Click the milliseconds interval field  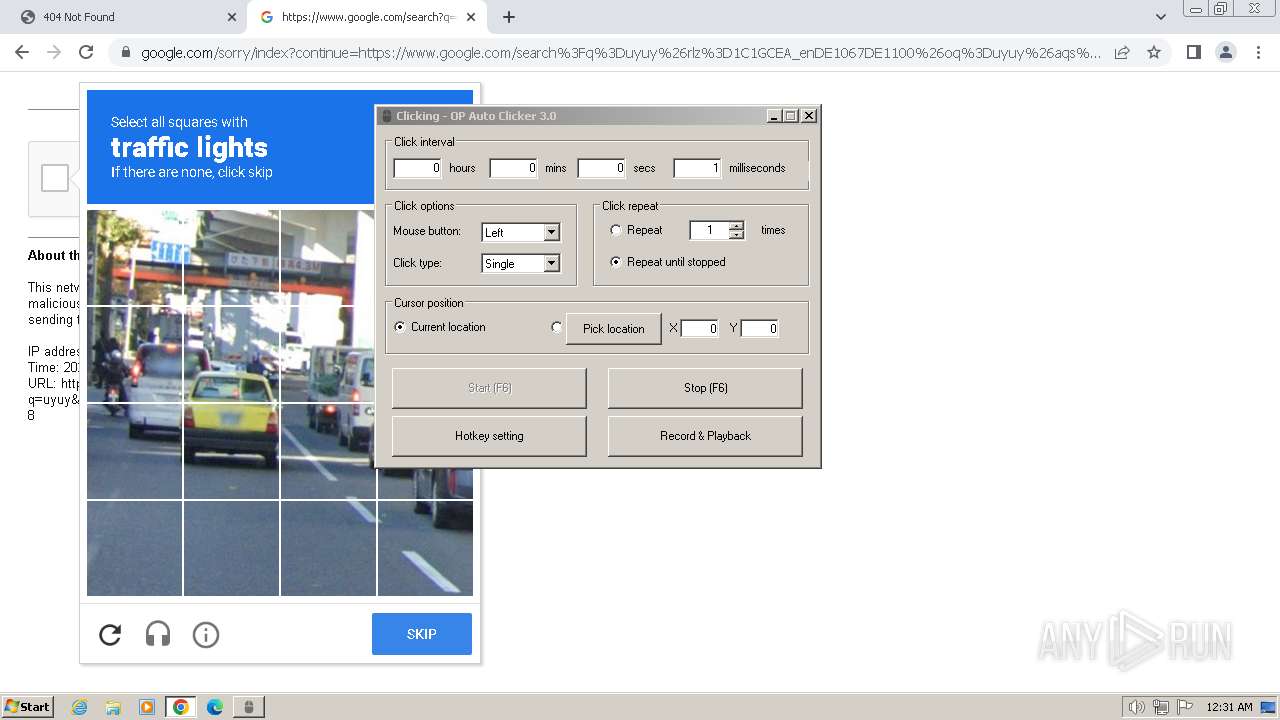(x=698, y=168)
